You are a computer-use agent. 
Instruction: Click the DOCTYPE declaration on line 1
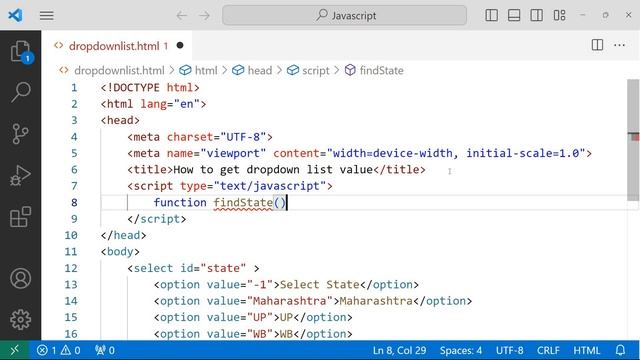point(150,88)
